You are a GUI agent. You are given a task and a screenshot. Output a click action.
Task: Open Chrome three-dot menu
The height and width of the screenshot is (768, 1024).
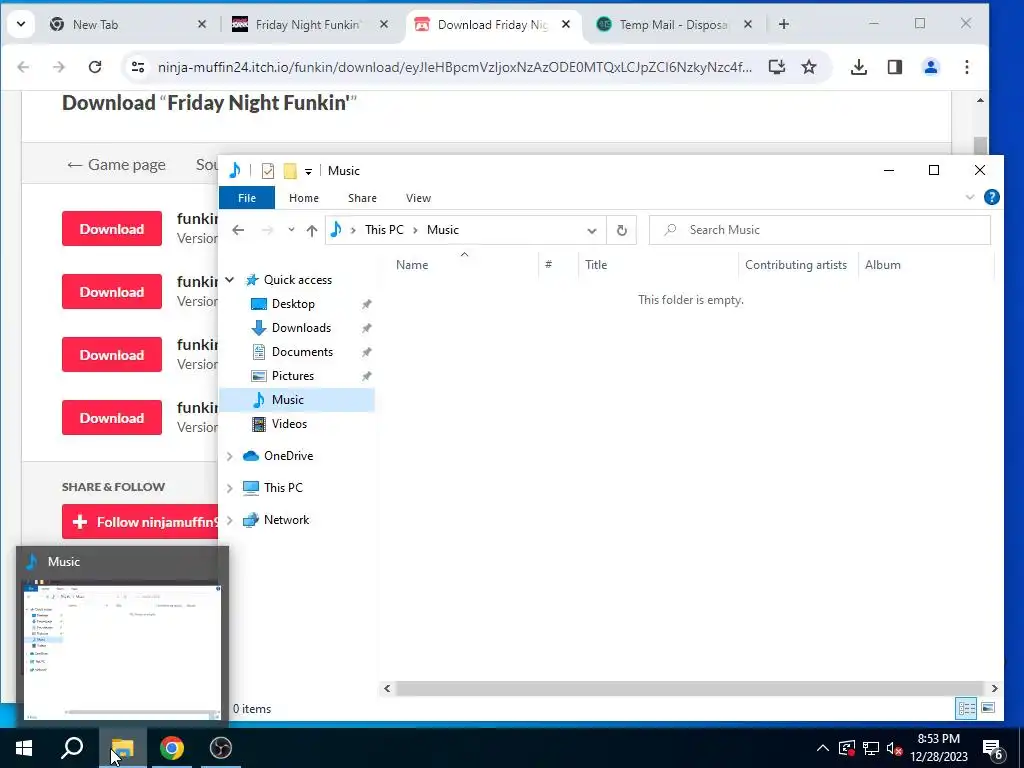point(967,67)
